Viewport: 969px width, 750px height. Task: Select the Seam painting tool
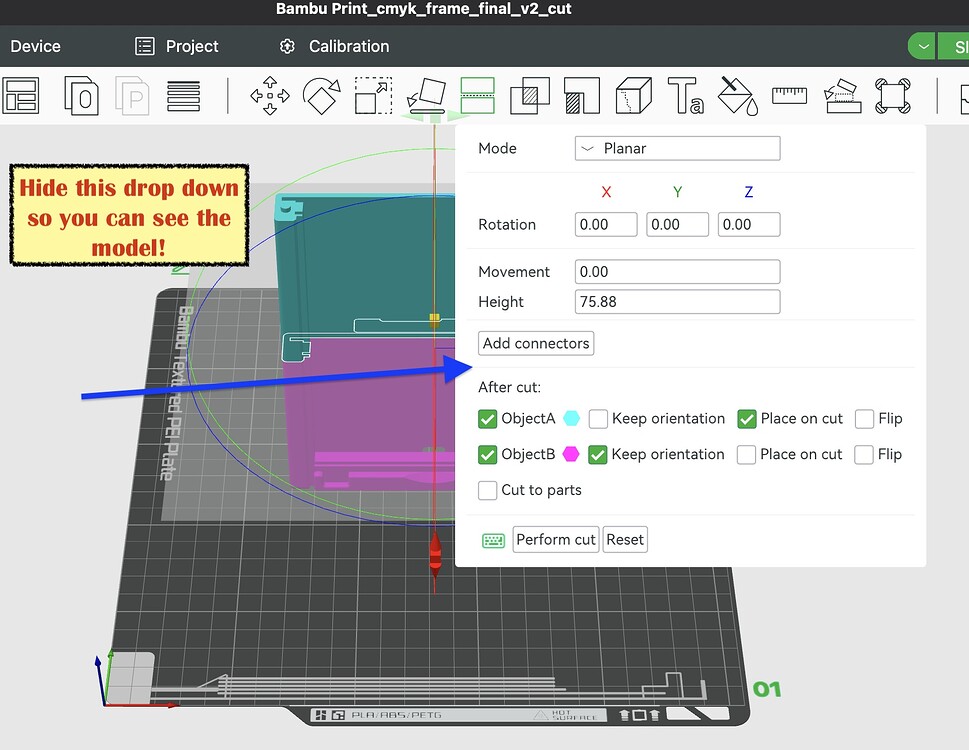[633, 96]
